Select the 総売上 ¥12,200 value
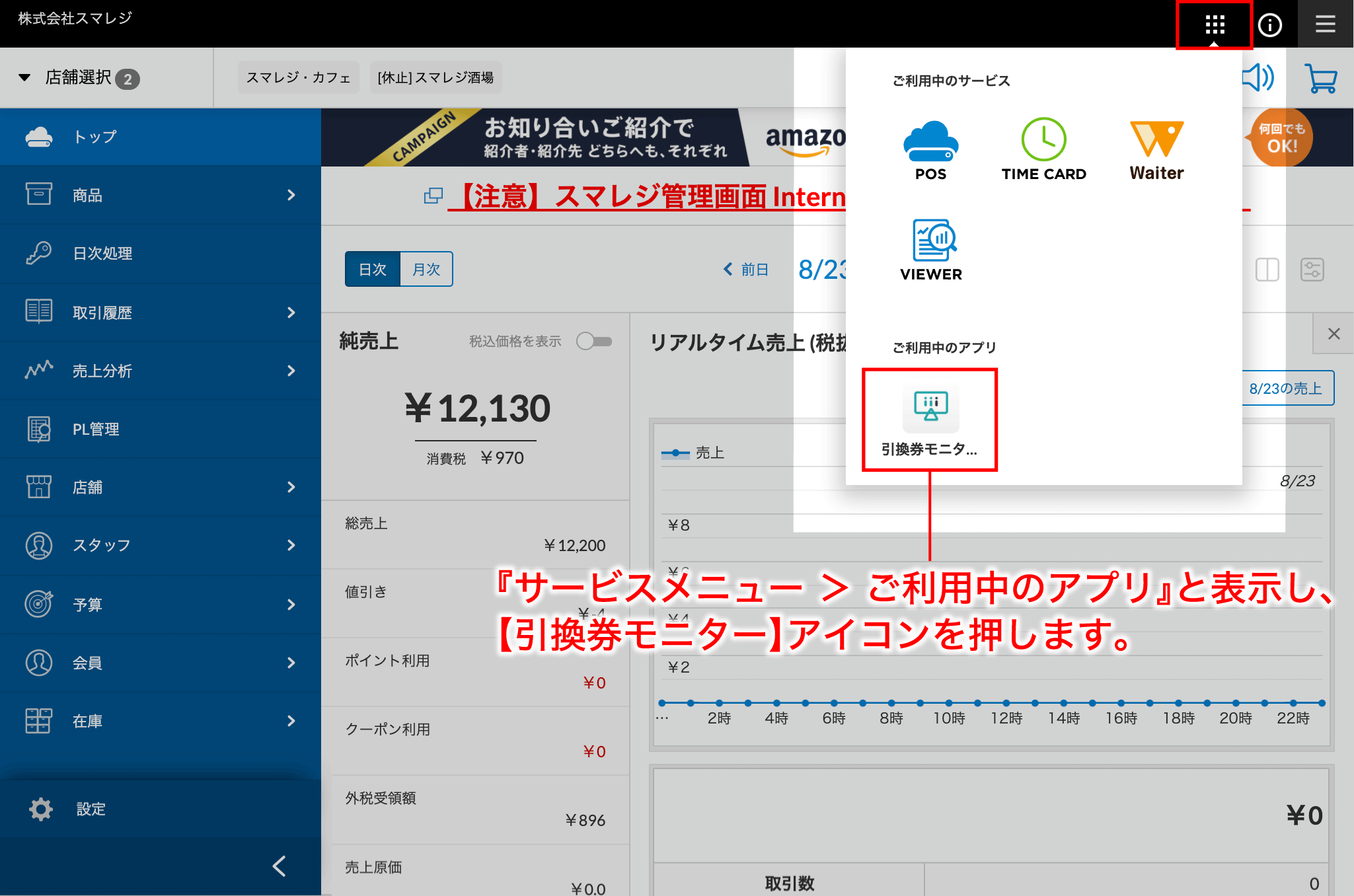 point(574,546)
